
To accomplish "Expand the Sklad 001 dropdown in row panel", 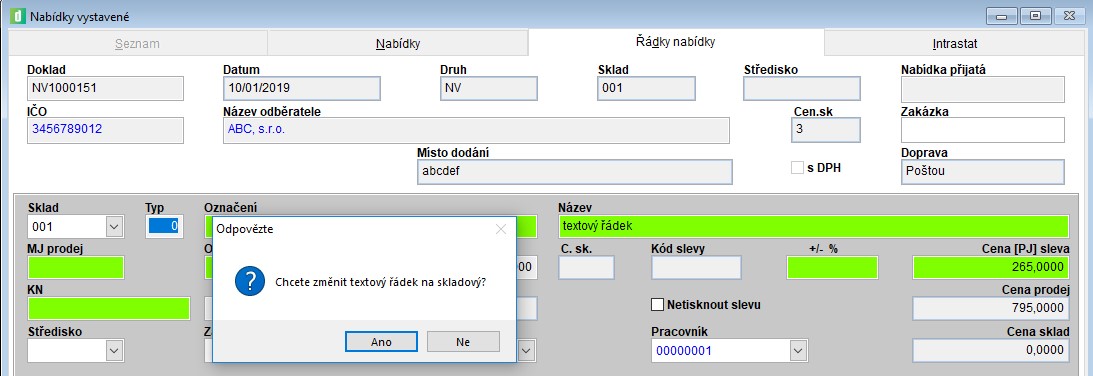I will (114, 227).
